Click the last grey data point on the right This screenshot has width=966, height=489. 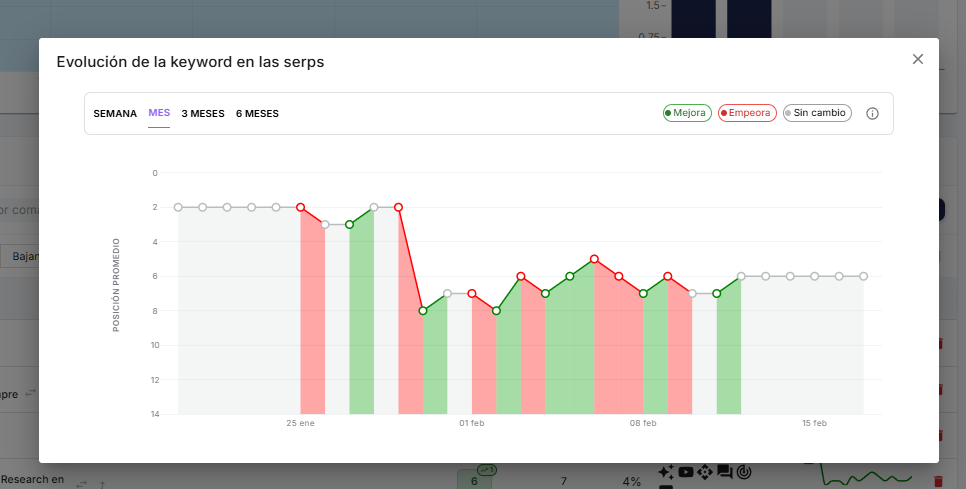(863, 276)
